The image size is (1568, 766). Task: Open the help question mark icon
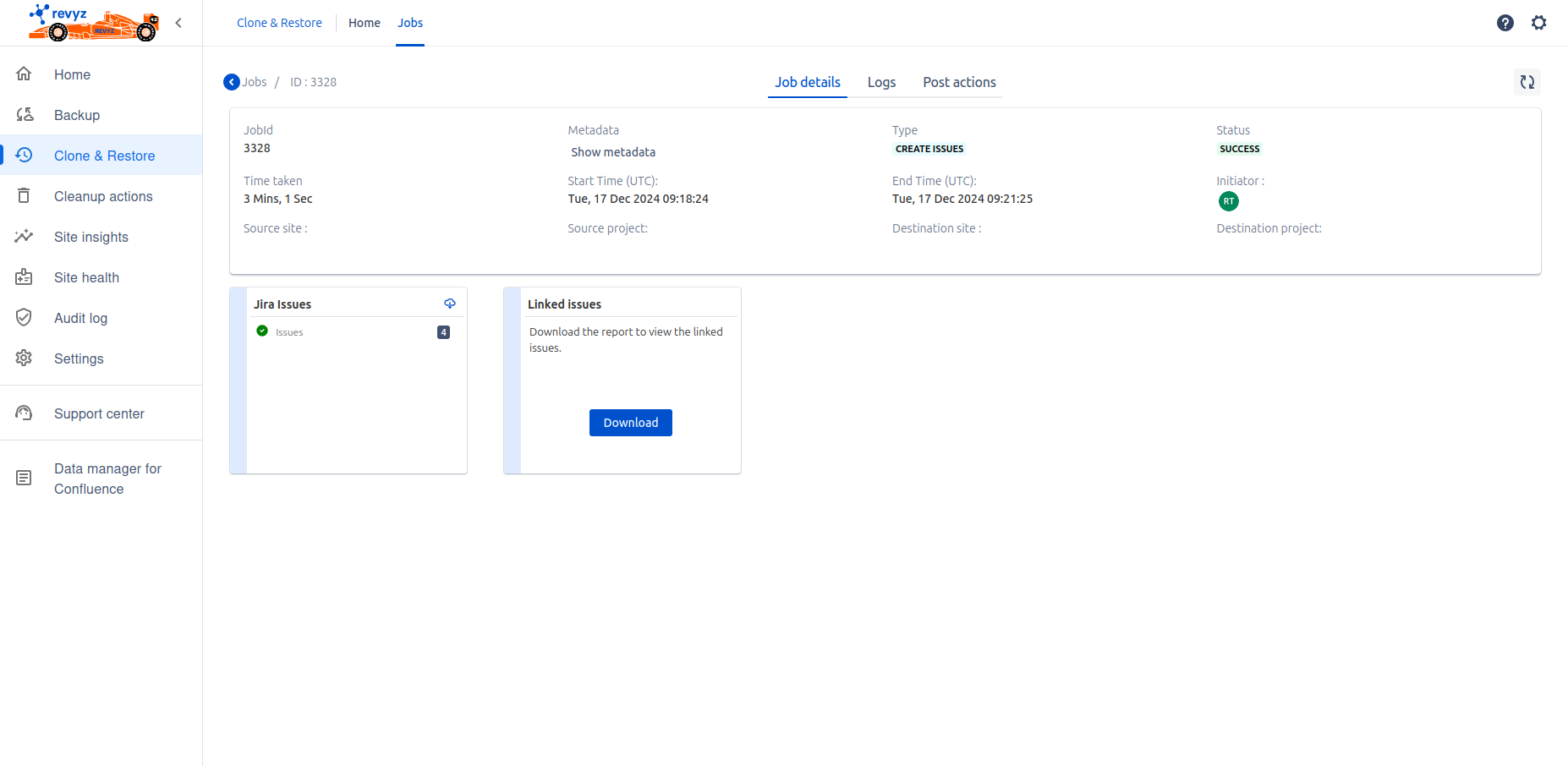pyautogui.click(x=1505, y=23)
